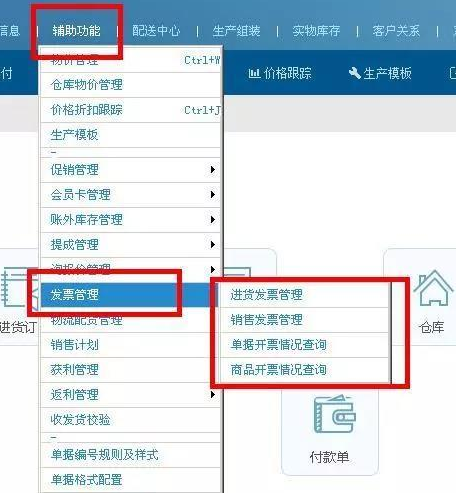Expand the 促销管理 submenu arrow
Image resolution: width=458 pixels, height=493 pixels.
coord(213,170)
